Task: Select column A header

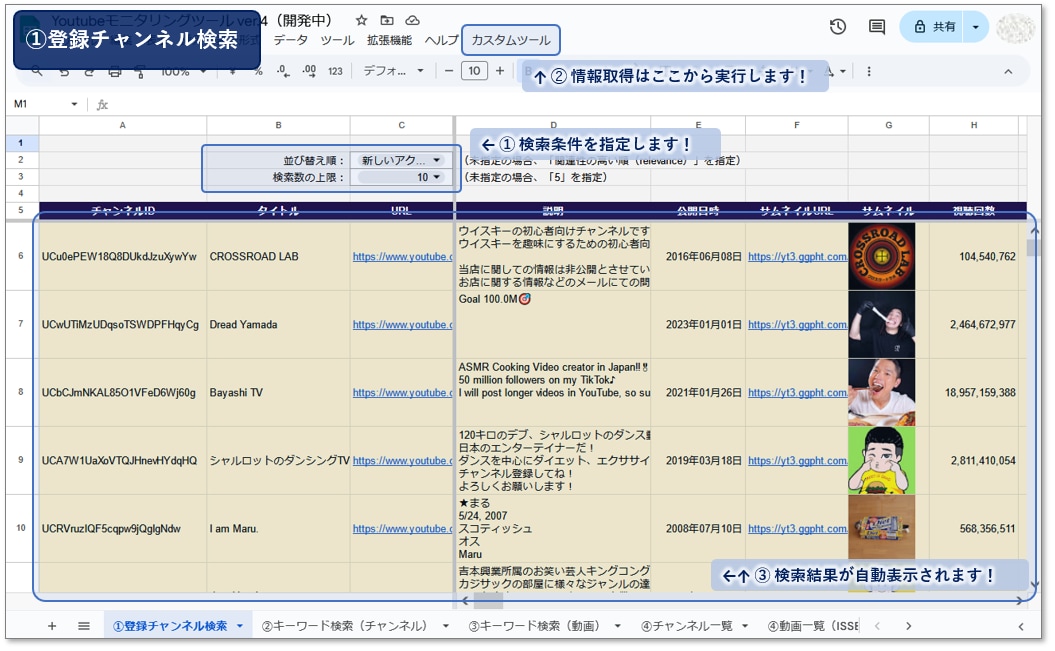Action: tap(122, 125)
